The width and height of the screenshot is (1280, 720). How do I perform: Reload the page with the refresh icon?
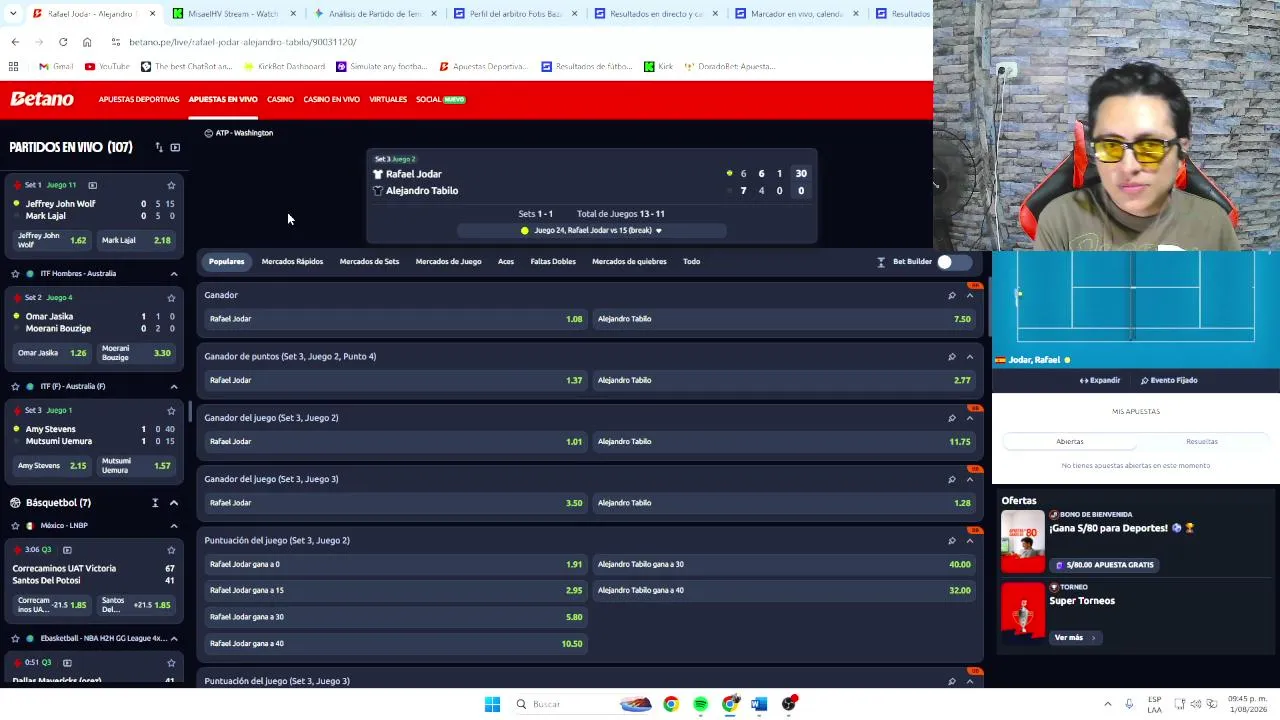(63, 42)
